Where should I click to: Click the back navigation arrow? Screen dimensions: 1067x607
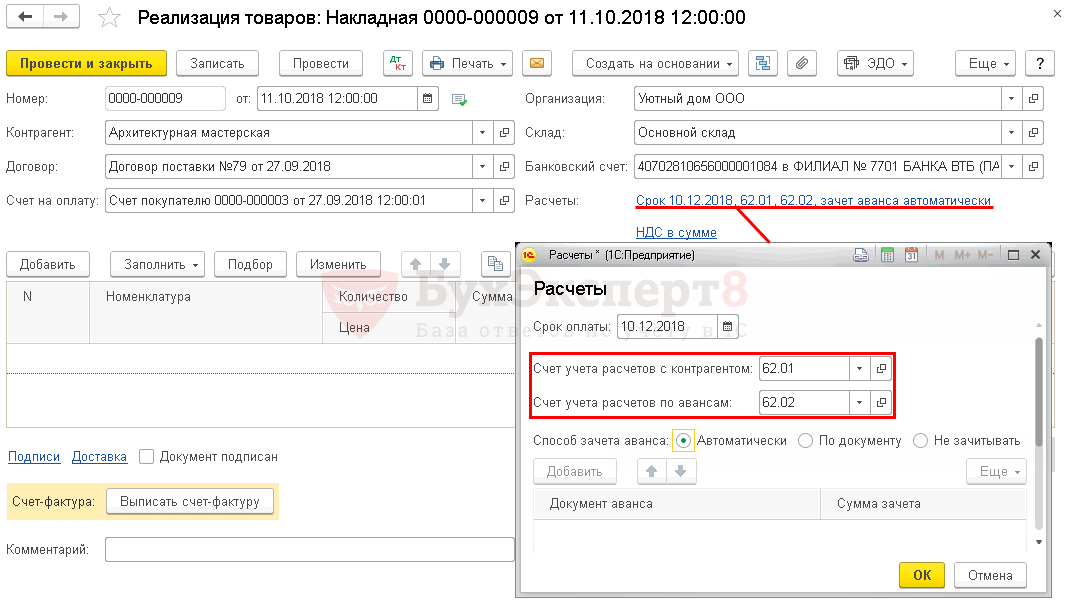[x=25, y=18]
